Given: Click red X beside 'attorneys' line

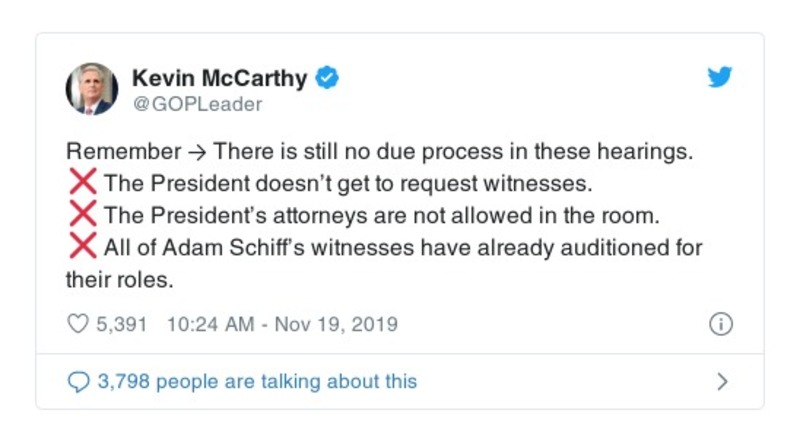Looking at the screenshot, I should [x=82, y=215].
